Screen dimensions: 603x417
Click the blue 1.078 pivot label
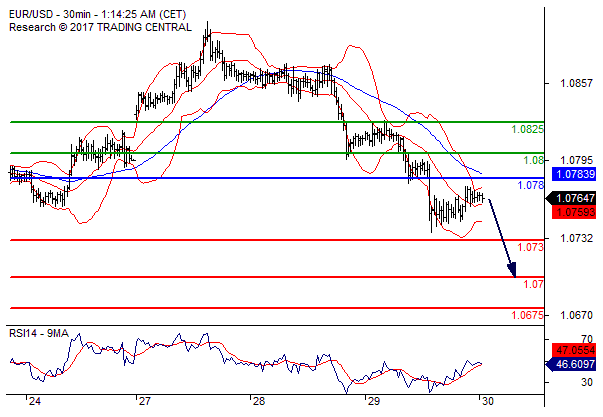531,185
